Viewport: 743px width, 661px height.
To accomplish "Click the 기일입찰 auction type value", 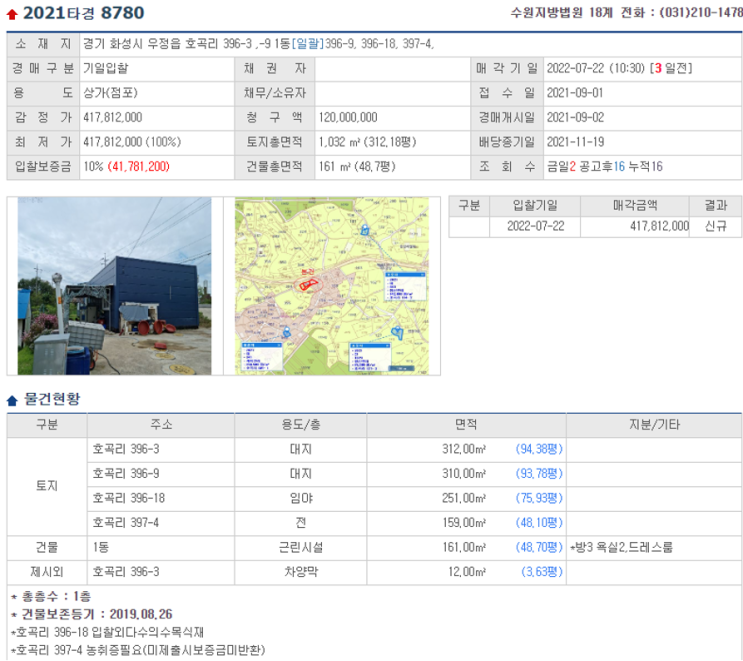I will (106, 69).
